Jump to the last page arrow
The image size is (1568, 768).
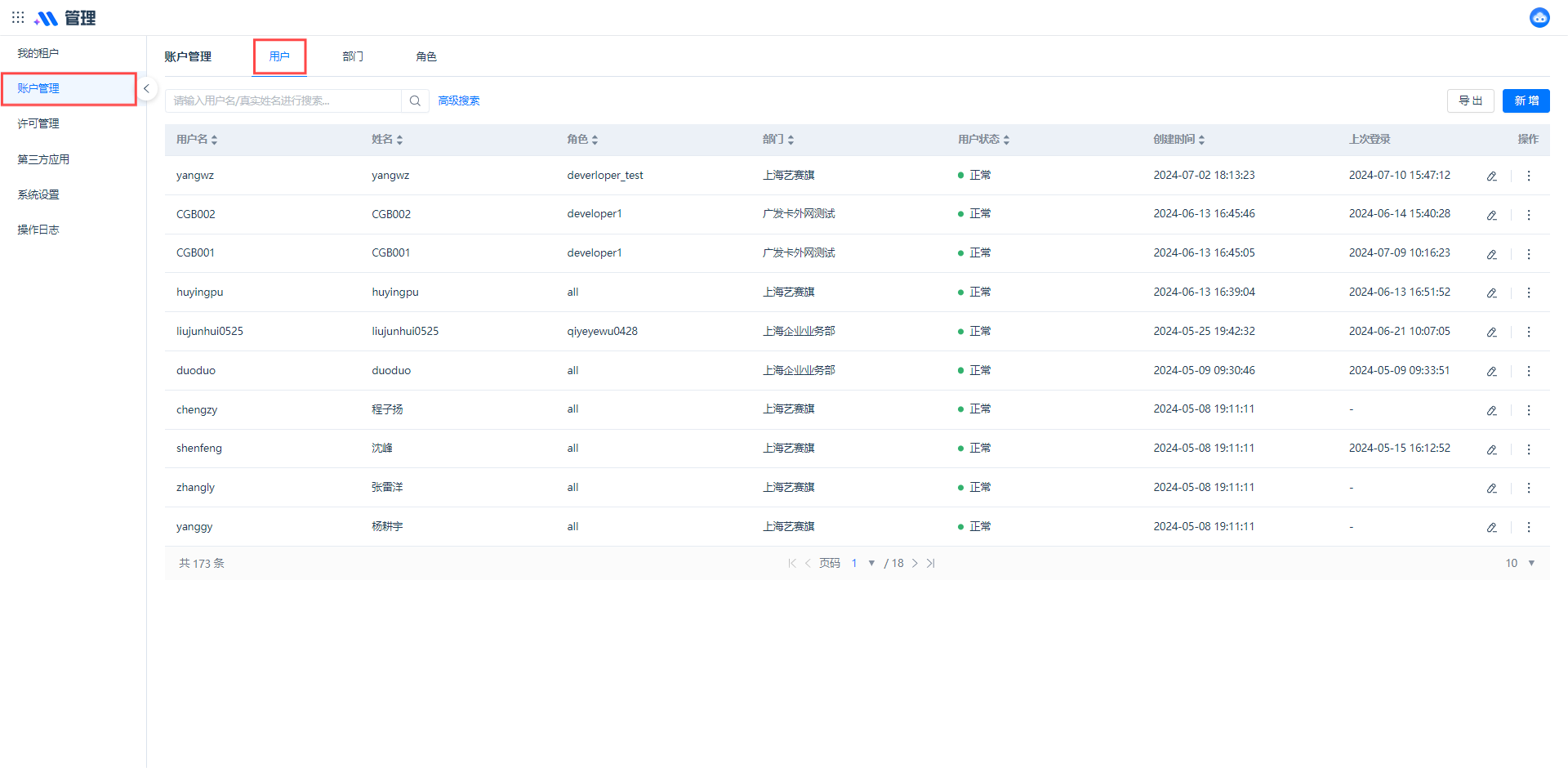930,563
